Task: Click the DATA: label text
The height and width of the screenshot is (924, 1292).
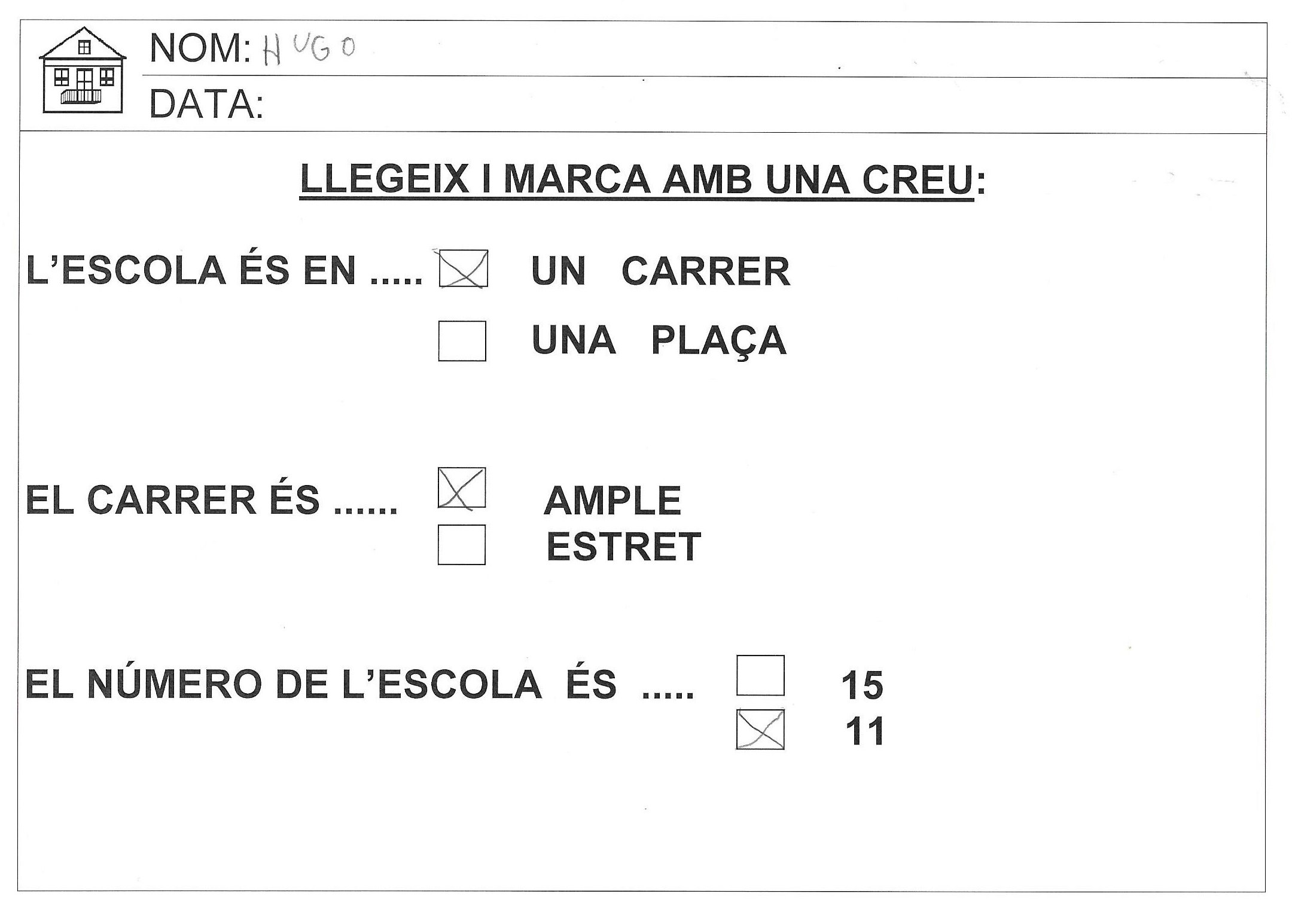Action: (x=206, y=104)
